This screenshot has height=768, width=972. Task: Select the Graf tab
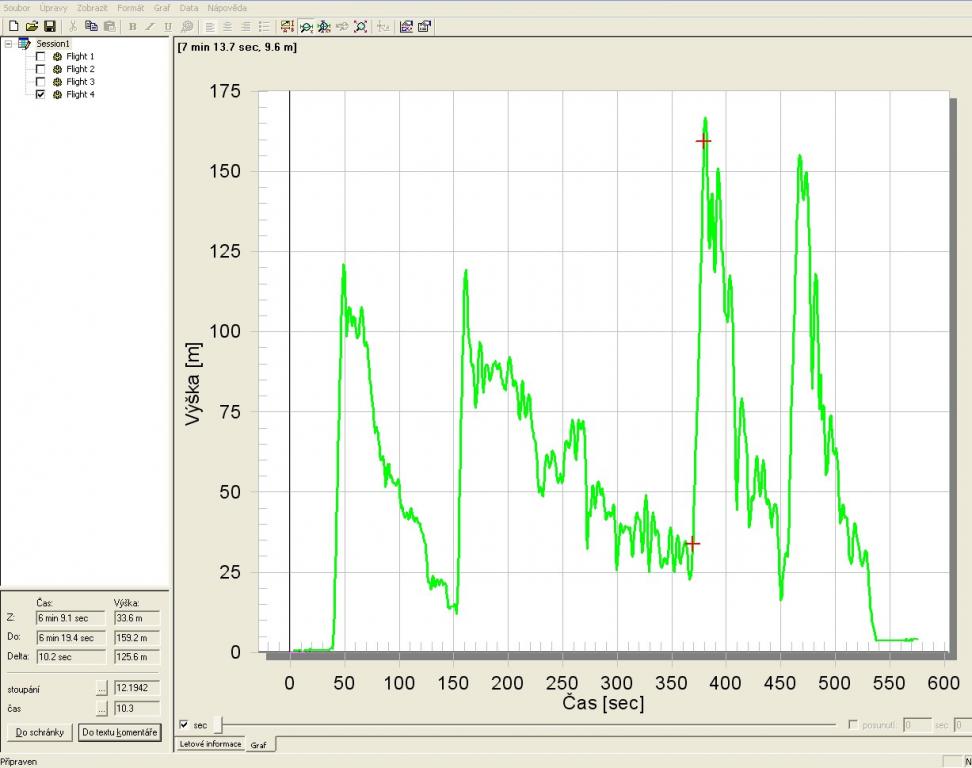click(258, 745)
